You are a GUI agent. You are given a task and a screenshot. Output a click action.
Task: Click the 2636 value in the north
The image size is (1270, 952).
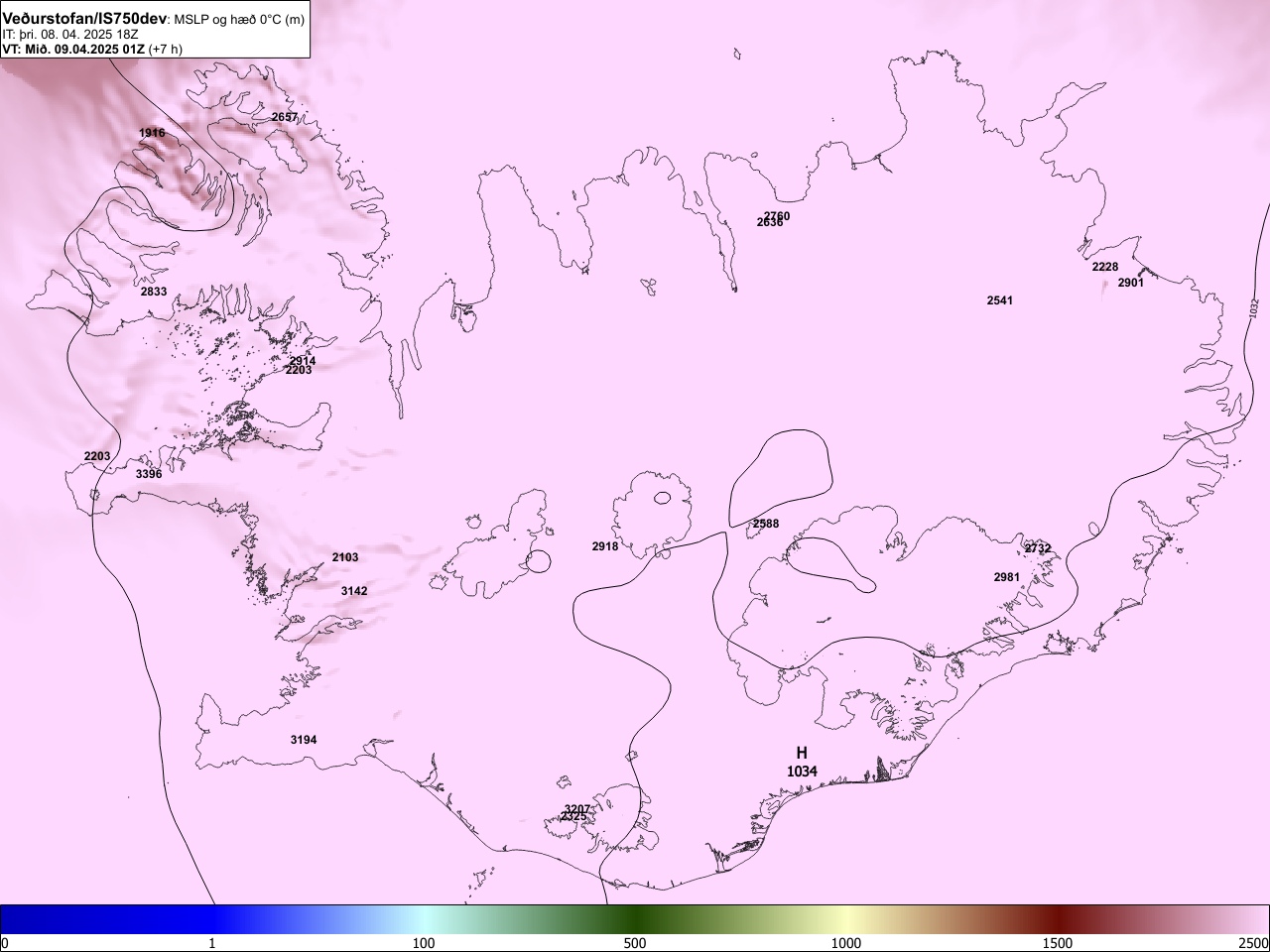tap(770, 223)
